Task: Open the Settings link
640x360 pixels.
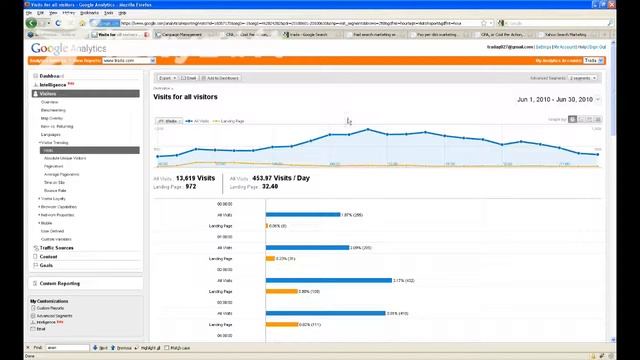Action: pos(543,47)
